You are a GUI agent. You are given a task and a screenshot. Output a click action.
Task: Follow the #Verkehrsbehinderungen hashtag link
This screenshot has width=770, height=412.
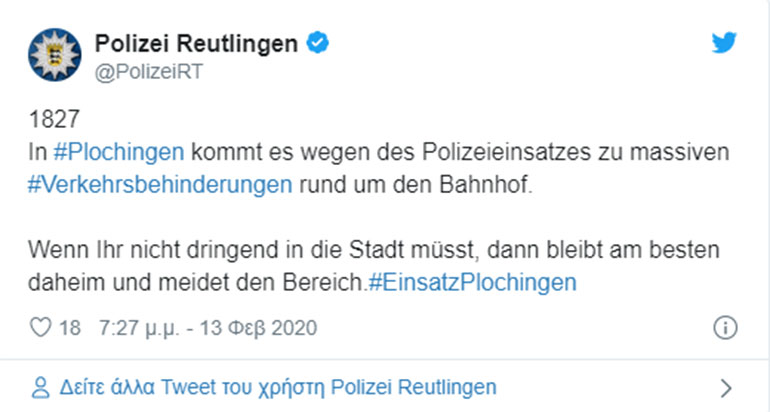point(162,186)
